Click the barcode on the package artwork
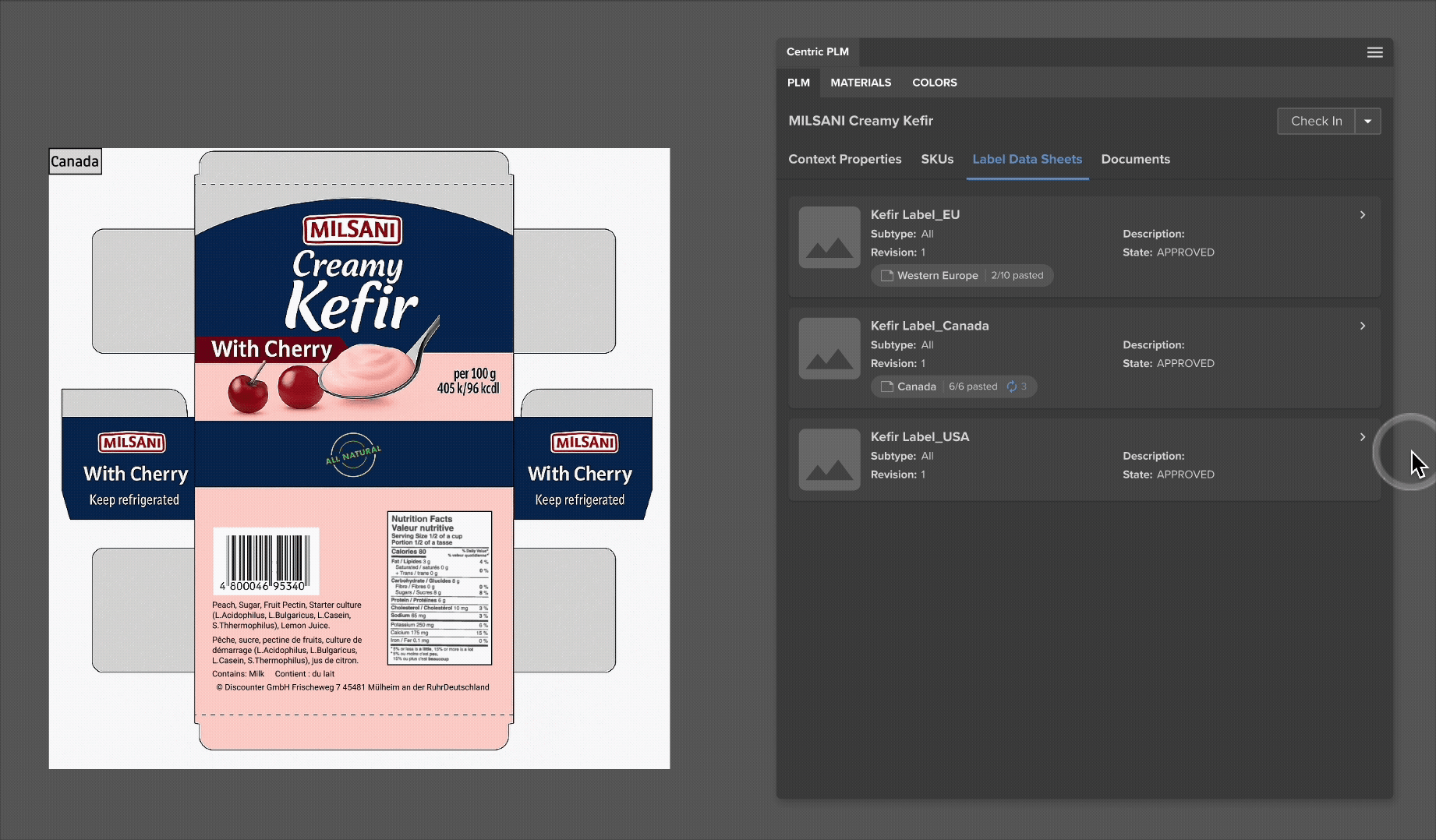Screen dimensions: 1436x840 [x=267, y=561]
